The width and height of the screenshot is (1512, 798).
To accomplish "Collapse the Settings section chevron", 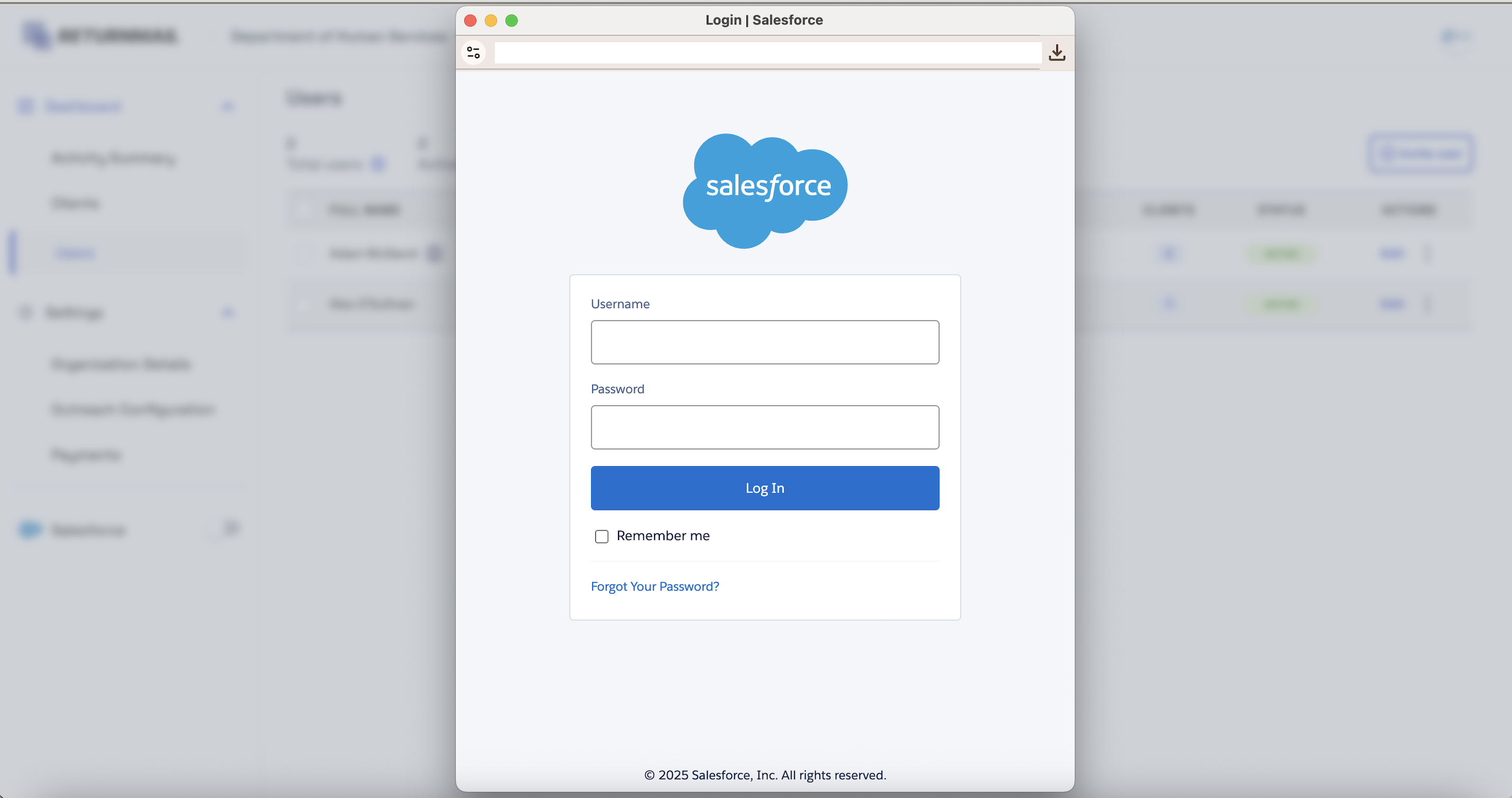I will pyautogui.click(x=228, y=313).
